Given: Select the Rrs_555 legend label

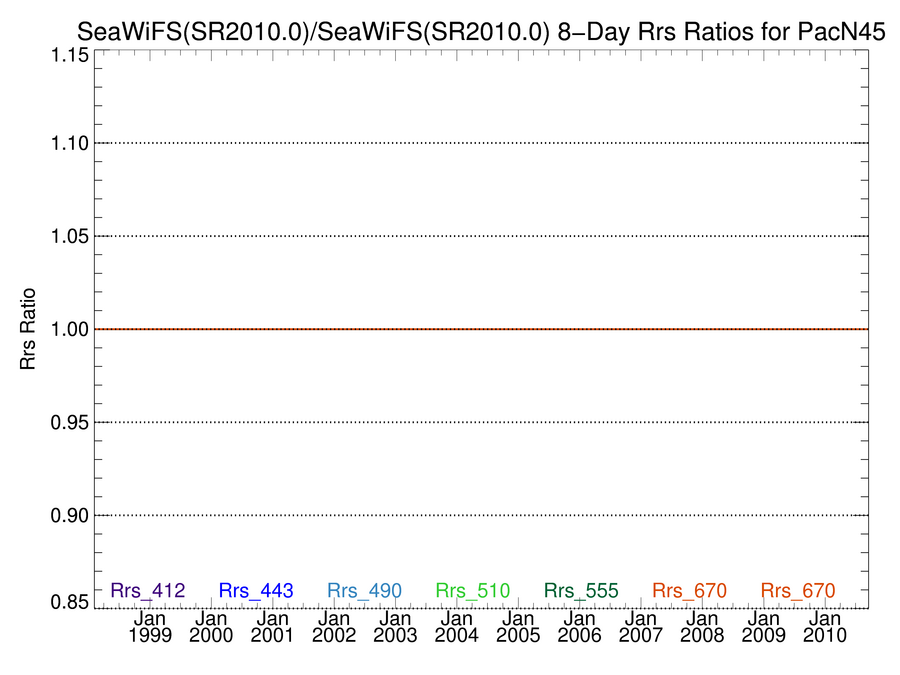Looking at the screenshot, I should (581, 590).
